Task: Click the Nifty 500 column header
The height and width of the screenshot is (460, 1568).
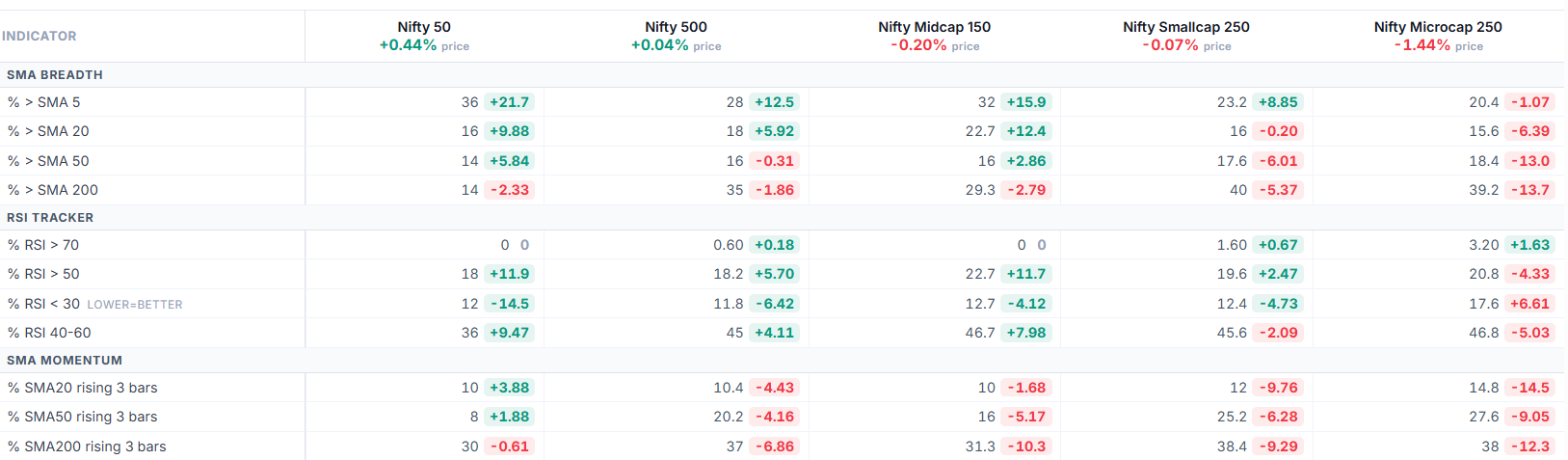Action: [676, 36]
